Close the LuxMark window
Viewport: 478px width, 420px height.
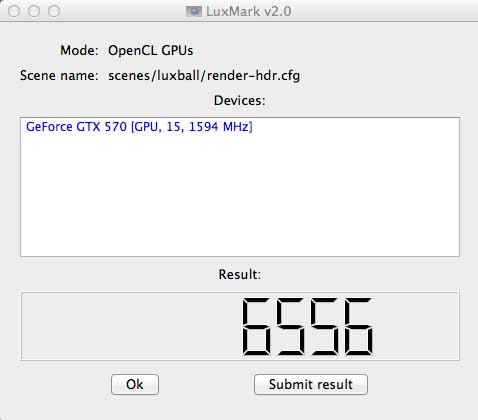[x=14, y=11]
